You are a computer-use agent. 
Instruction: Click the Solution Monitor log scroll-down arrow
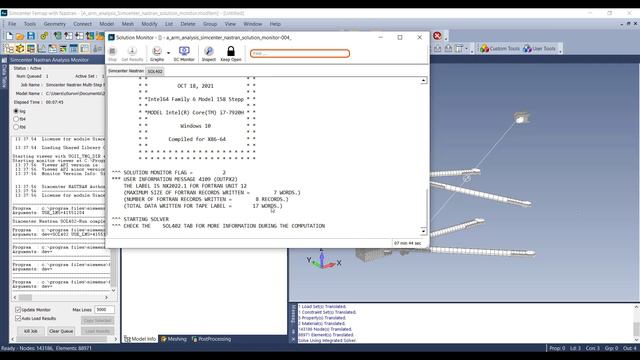[x=424, y=231]
